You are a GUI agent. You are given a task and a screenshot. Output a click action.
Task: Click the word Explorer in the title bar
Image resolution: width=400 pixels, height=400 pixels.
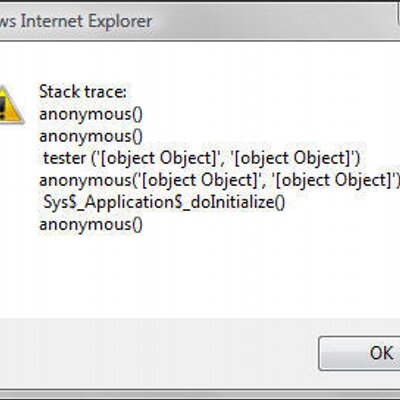(120, 22)
